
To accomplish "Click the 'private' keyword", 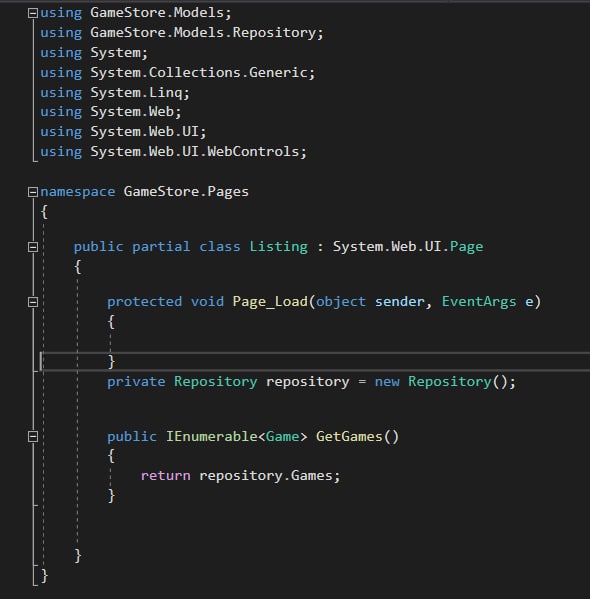I will (136, 382).
